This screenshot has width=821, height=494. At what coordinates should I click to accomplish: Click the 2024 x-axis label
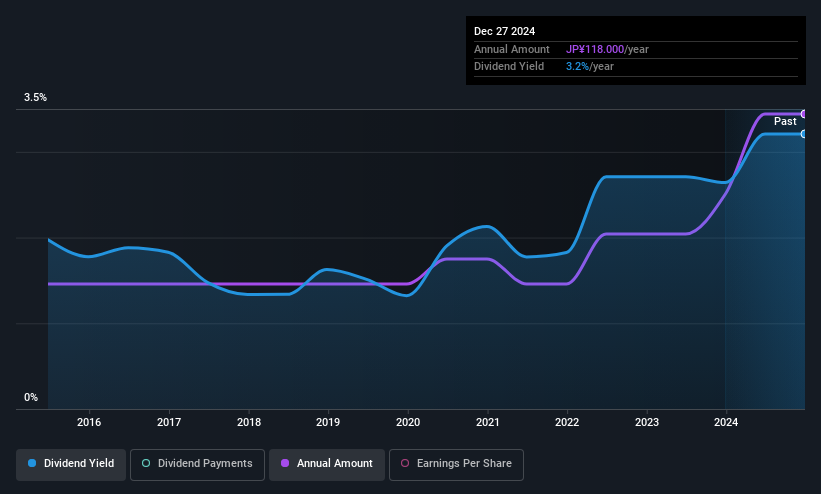pos(726,422)
